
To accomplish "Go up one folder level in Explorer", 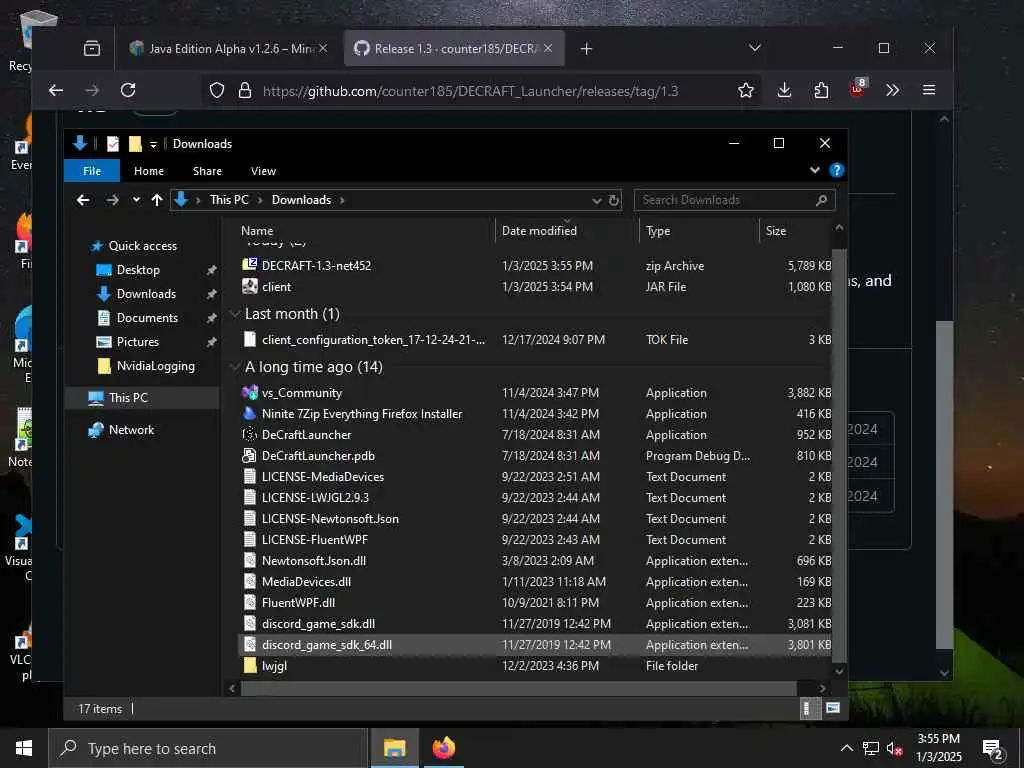I will coord(157,200).
